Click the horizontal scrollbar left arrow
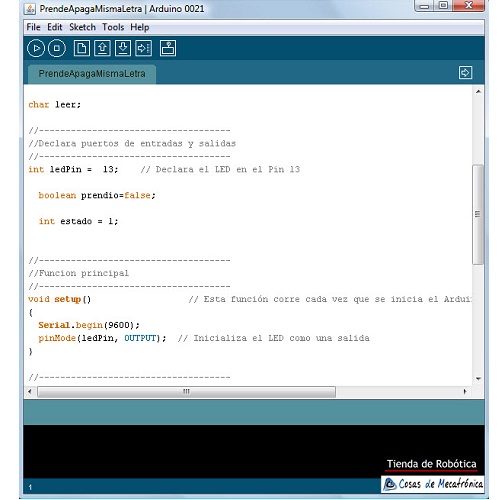 point(30,391)
